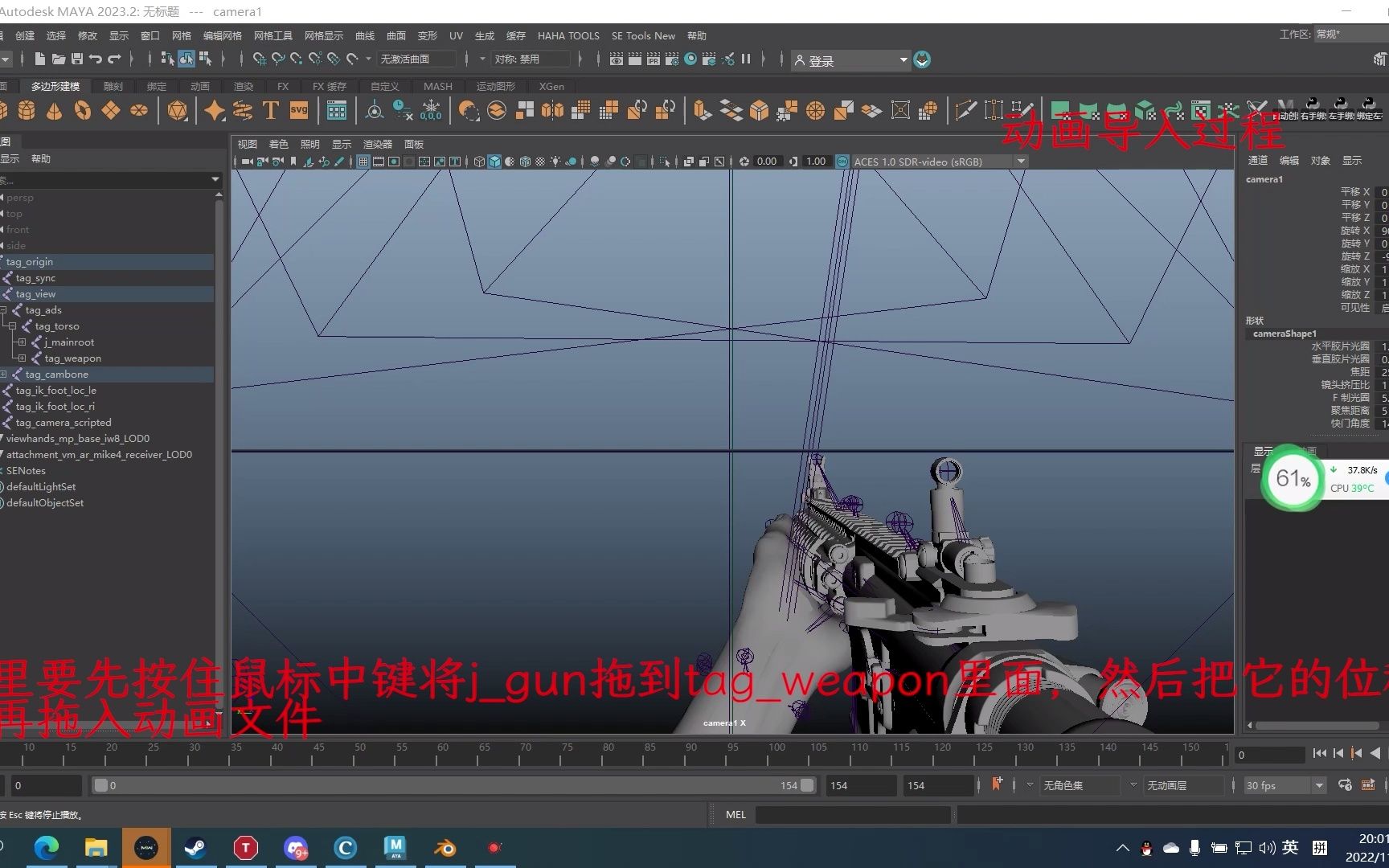Open the HAHA TOOLS menu

tap(569, 35)
